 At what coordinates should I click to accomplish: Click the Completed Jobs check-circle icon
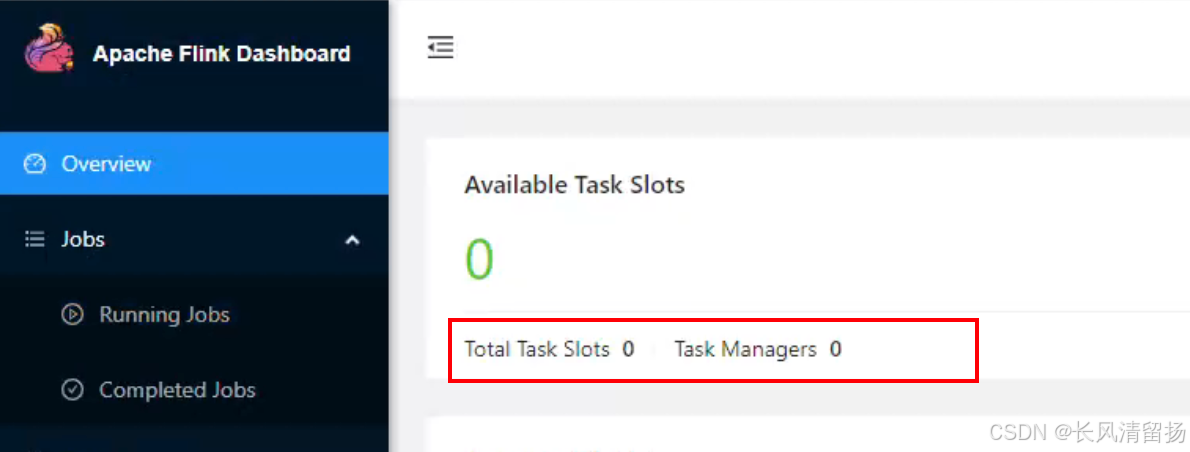point(72,390)
